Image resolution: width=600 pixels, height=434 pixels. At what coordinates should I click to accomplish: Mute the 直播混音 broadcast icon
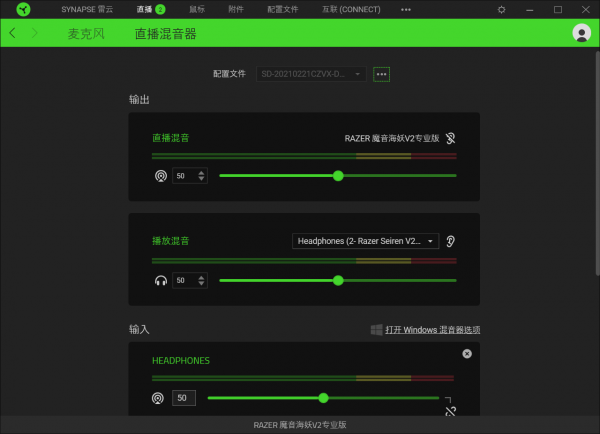point(161,176)
